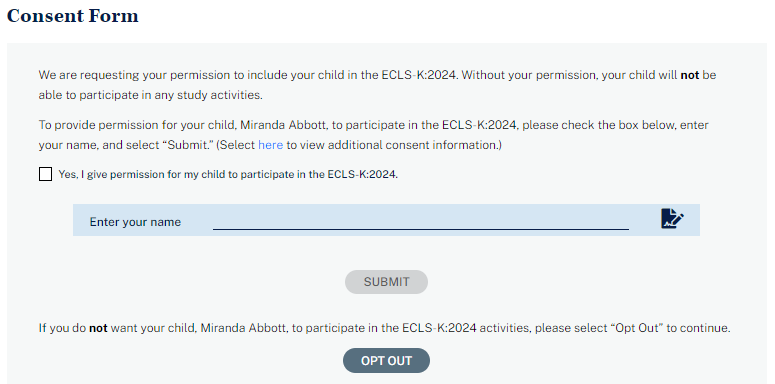Viewport: 775px width, 384px height.
Task: Click the "able to participate in any study activities" line
Action: tap(151, 95)
